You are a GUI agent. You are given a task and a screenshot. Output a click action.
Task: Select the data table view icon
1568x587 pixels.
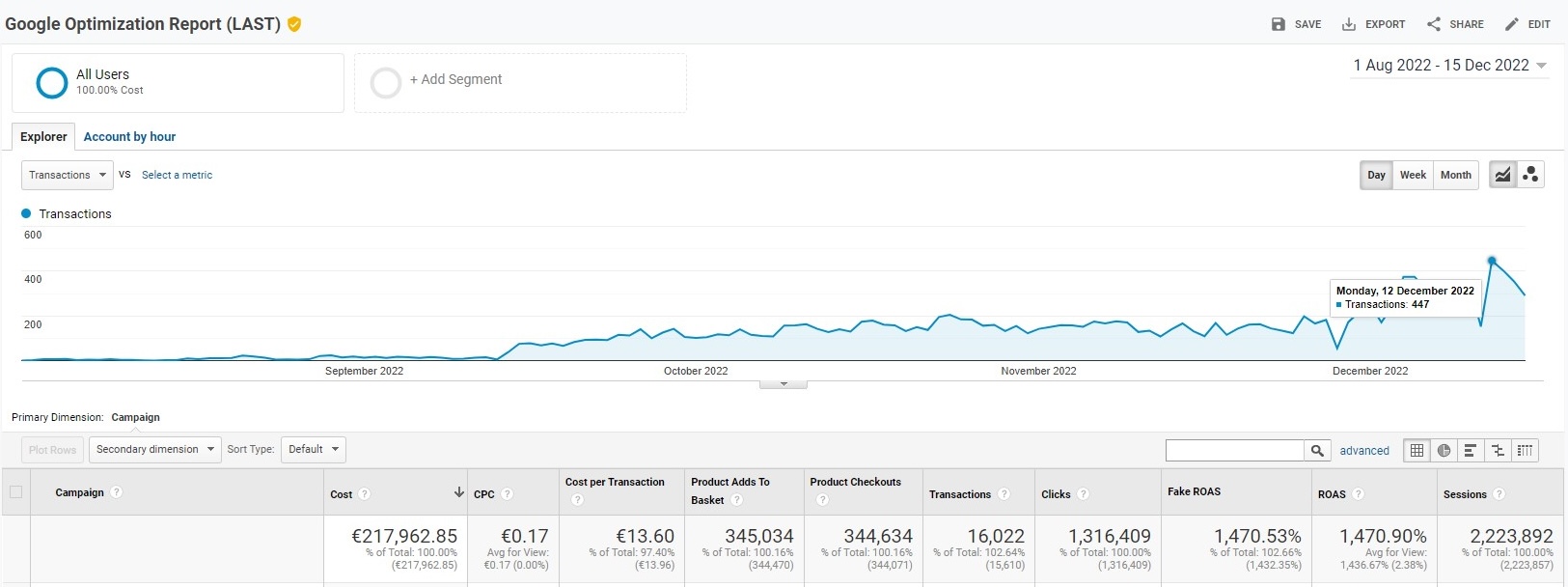point(1417,450)
